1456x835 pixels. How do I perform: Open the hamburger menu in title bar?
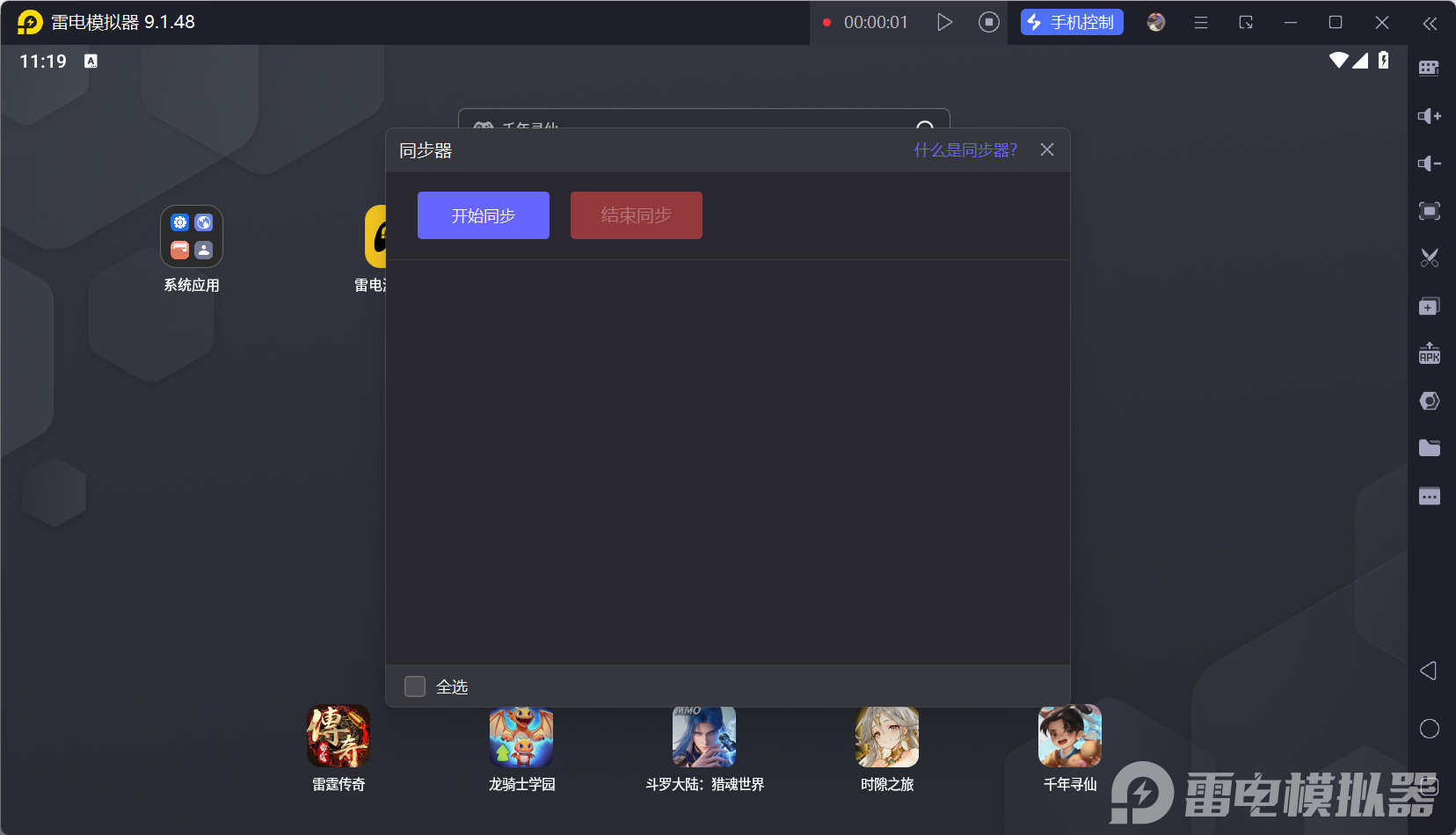(1201, 22)
